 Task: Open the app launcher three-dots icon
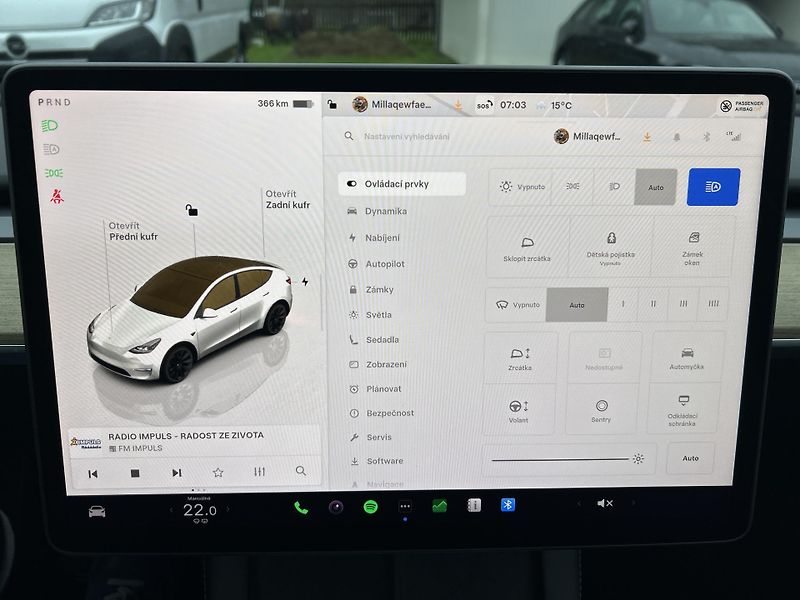pyautogui.click(x=405, y=506)
